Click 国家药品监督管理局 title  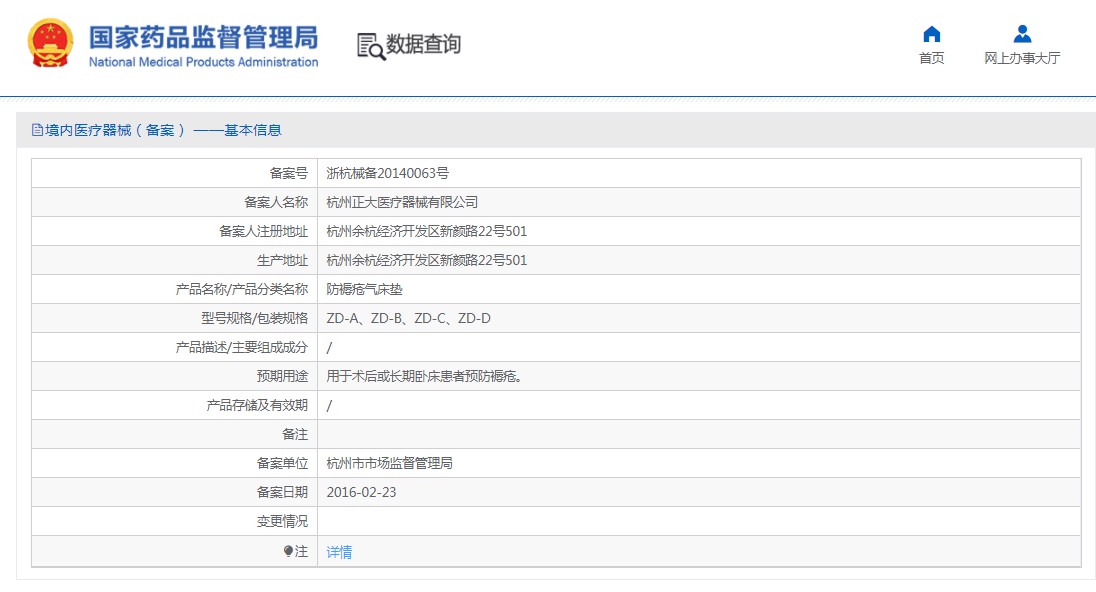pos(203,37)
